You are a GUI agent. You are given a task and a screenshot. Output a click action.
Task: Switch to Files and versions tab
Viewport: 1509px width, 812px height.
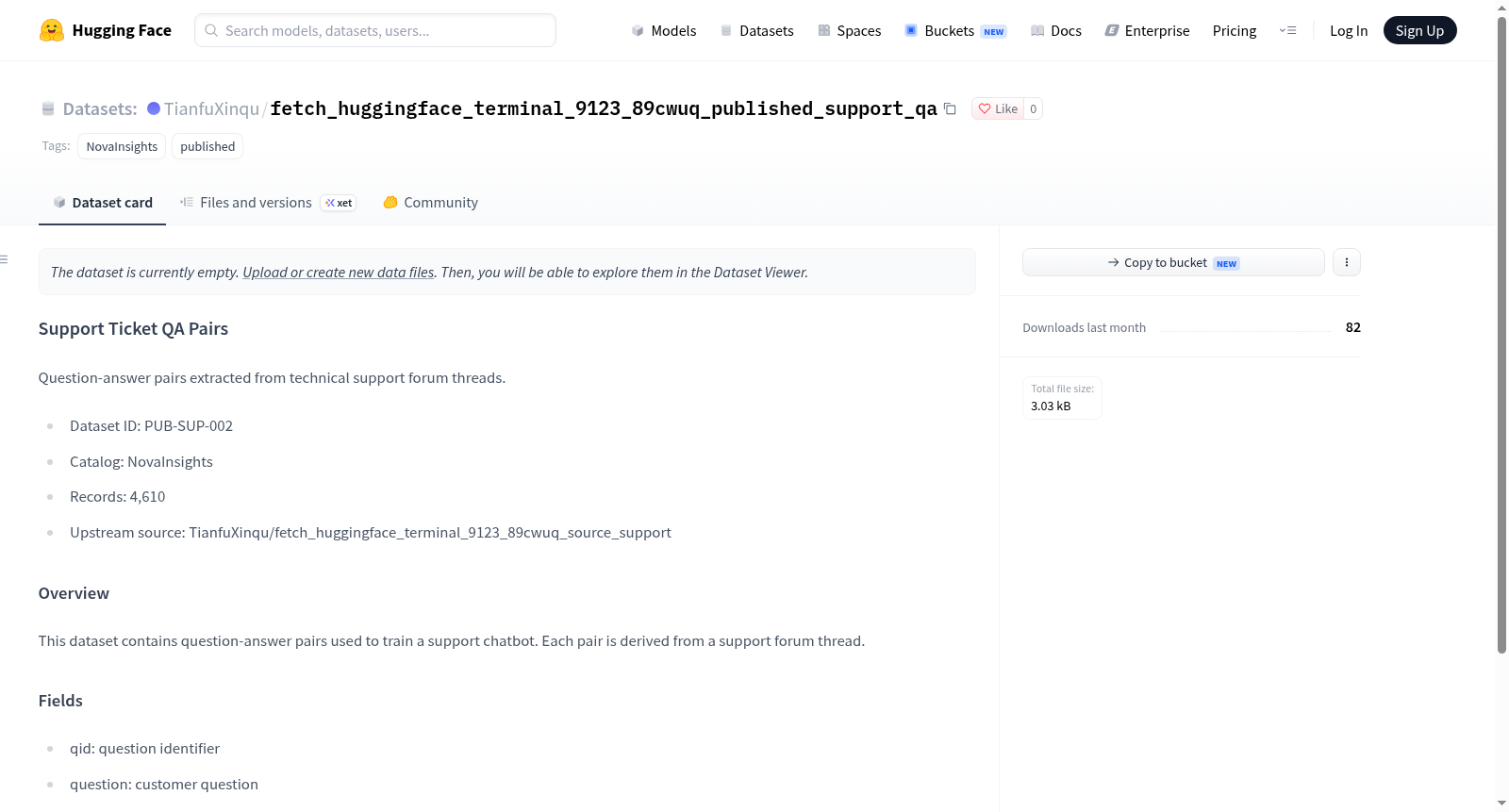click(268, 202)
